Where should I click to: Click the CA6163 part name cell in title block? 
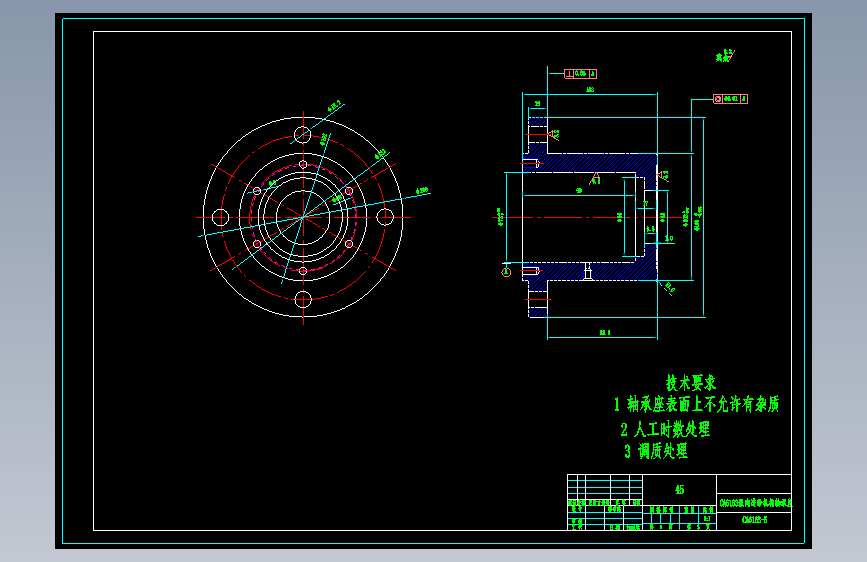(755, 503)
